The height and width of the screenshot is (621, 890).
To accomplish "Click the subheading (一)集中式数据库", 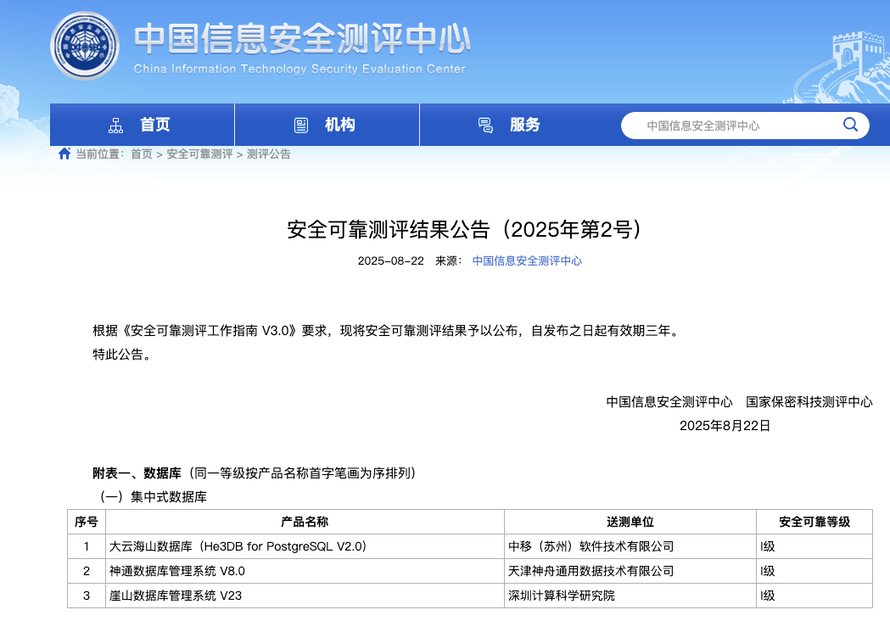I will [x=153, y=497].
